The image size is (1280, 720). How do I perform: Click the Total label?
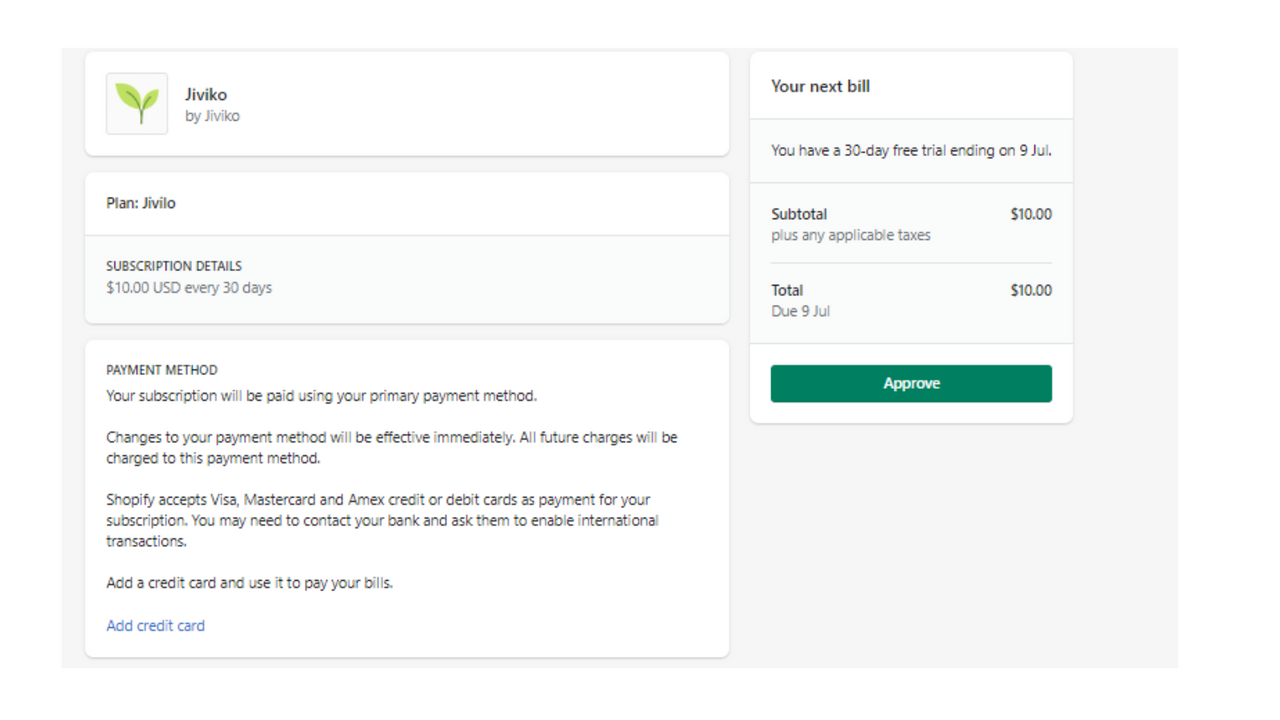click(787, 290)
